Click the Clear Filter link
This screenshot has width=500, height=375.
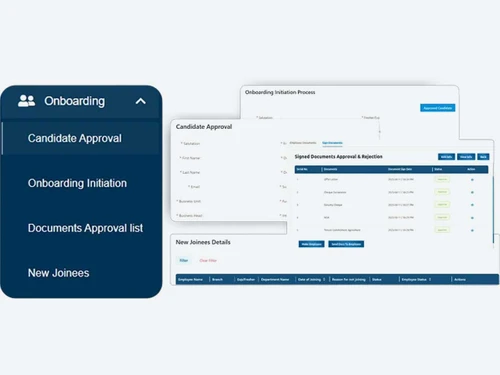(x=208, y=260)
